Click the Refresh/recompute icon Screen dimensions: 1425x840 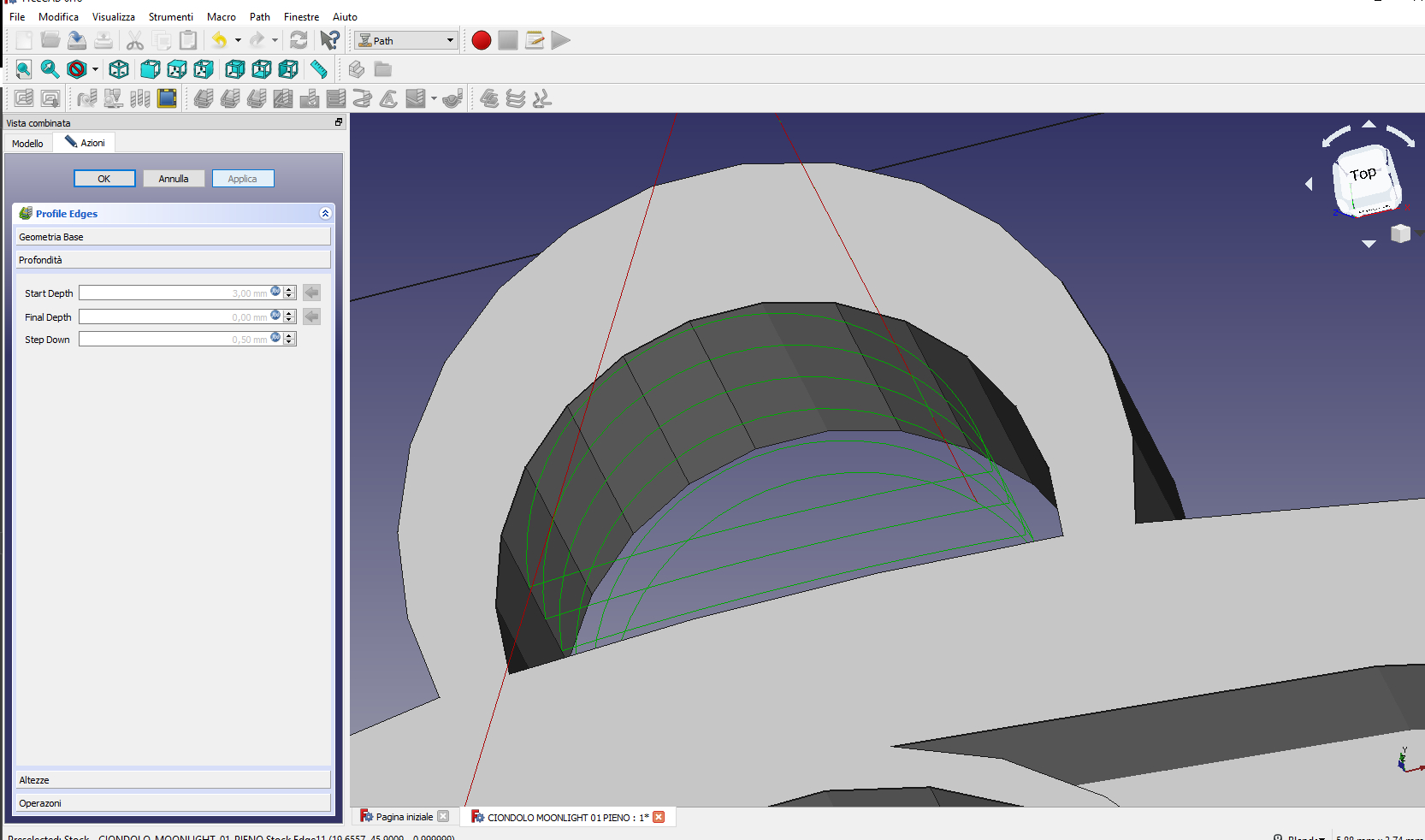pyautogui.click(x=299, y=40)
